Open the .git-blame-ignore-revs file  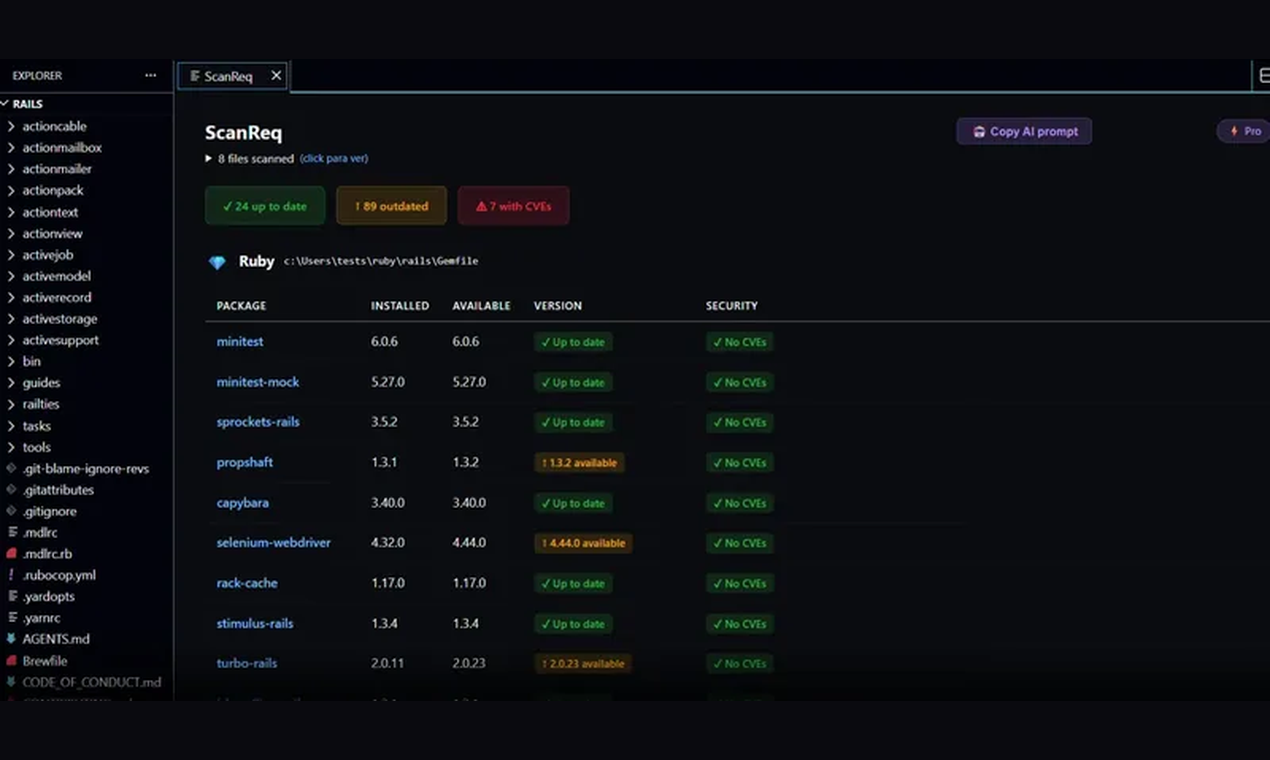coord(86,468)
